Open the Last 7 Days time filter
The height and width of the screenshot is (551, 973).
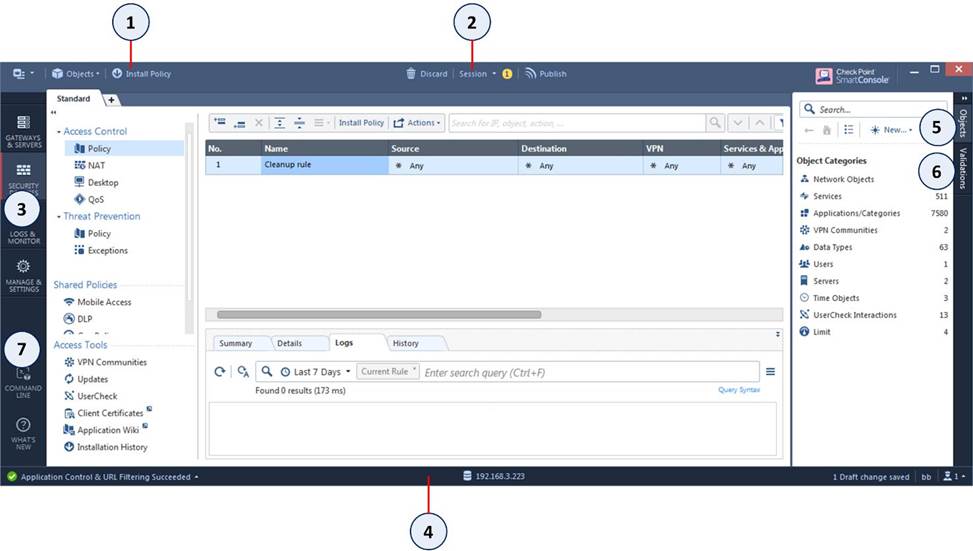tap(314, 372)
